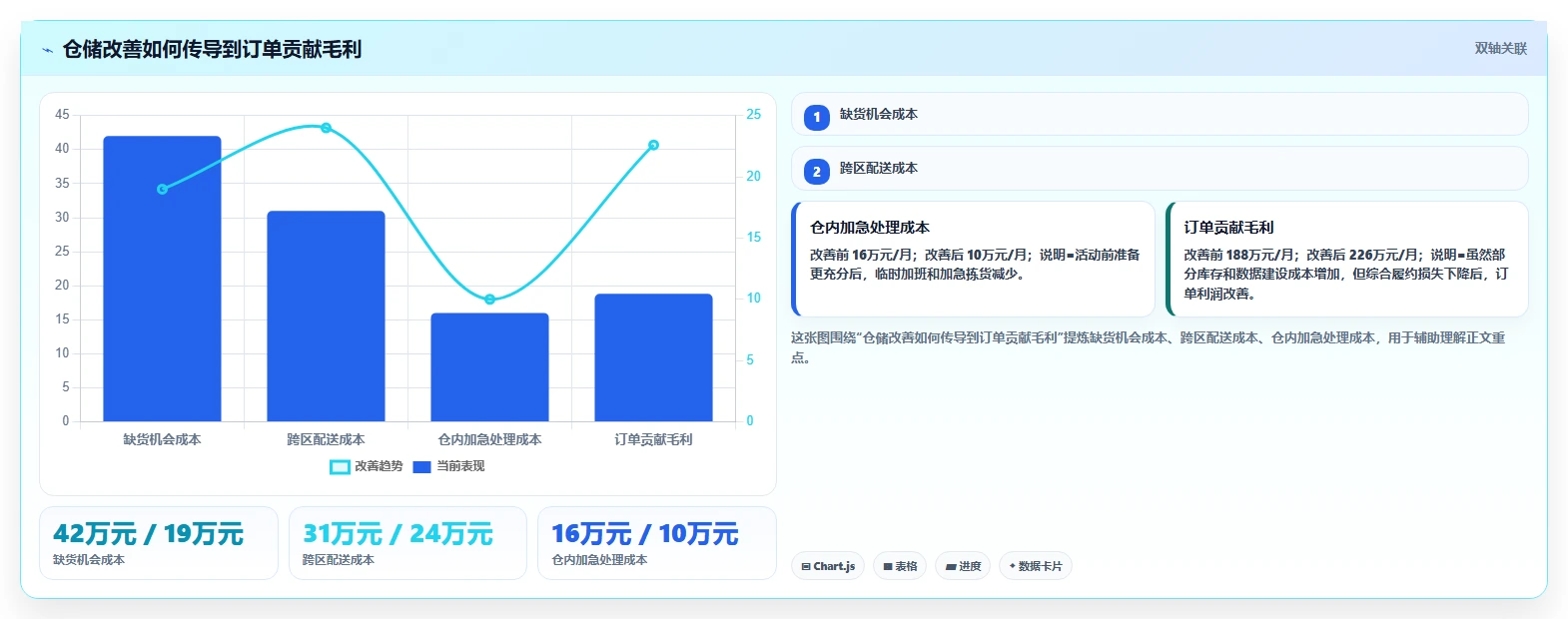Click trend line point above 缺货机会成本 bar
The height and width of the screenshot is (619, 1568).
coord(162,189)
